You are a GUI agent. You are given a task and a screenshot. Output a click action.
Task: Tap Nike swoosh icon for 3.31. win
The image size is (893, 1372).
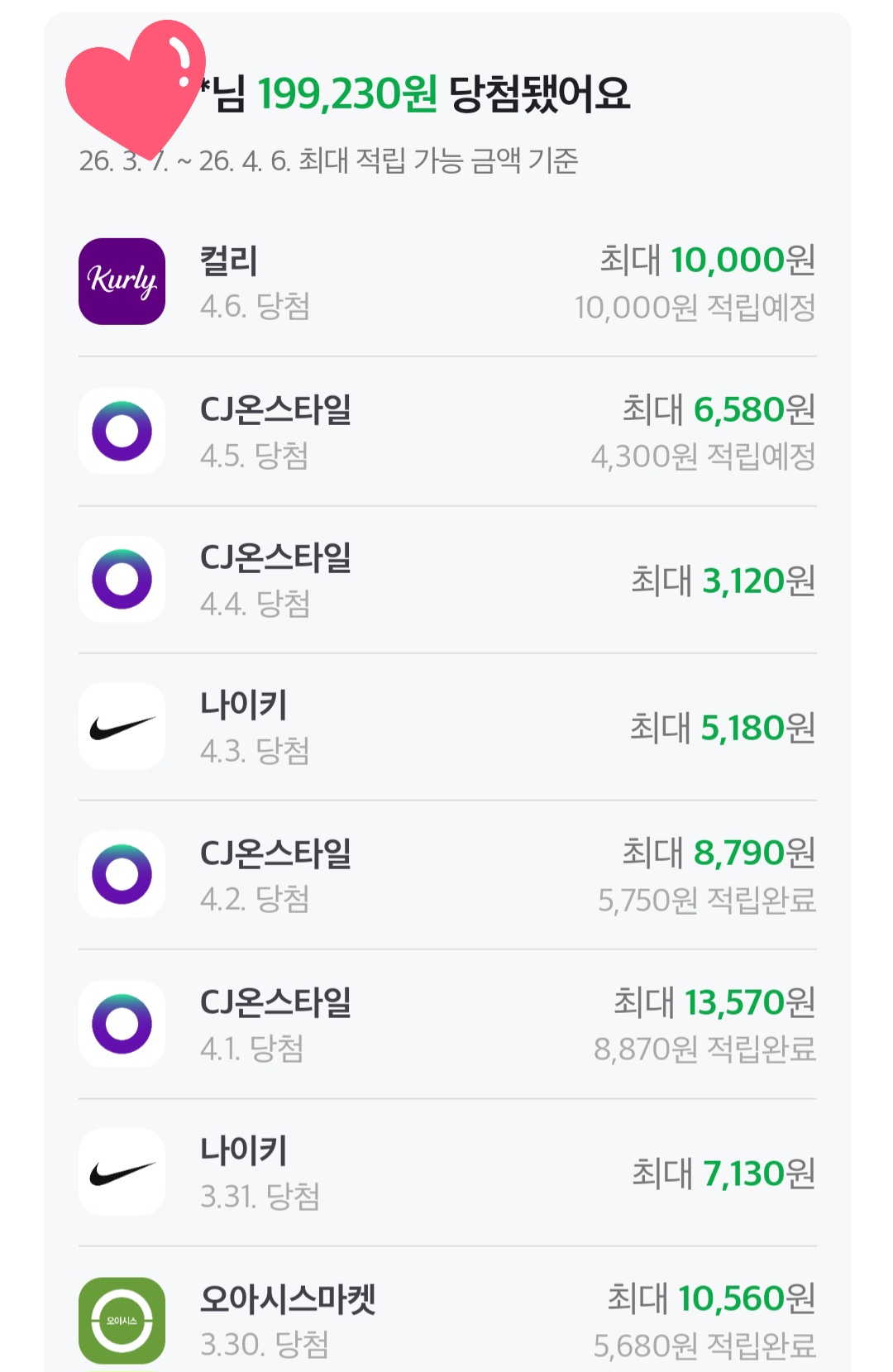pyautogui.click(x=122, y=1172)
